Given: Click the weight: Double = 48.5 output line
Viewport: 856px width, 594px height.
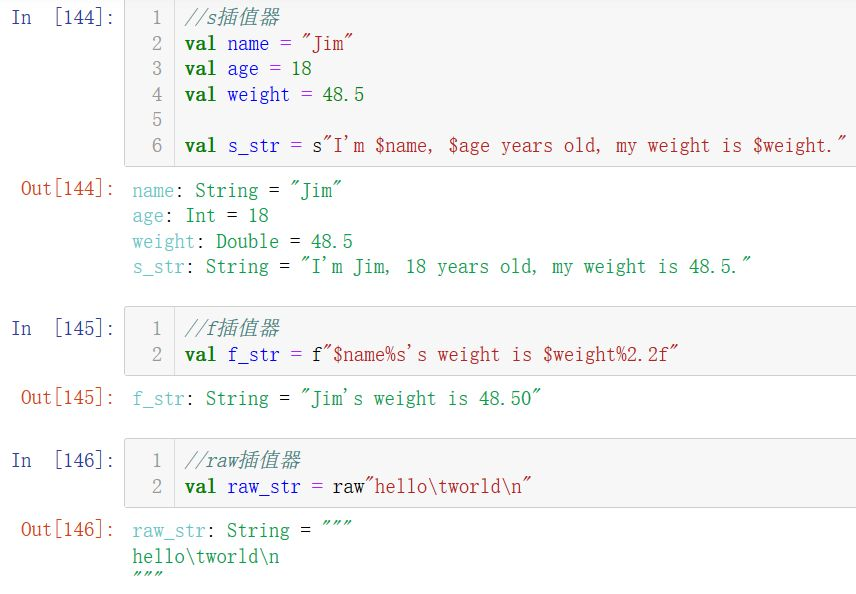Looking at the screenshot, I should 242,242.
